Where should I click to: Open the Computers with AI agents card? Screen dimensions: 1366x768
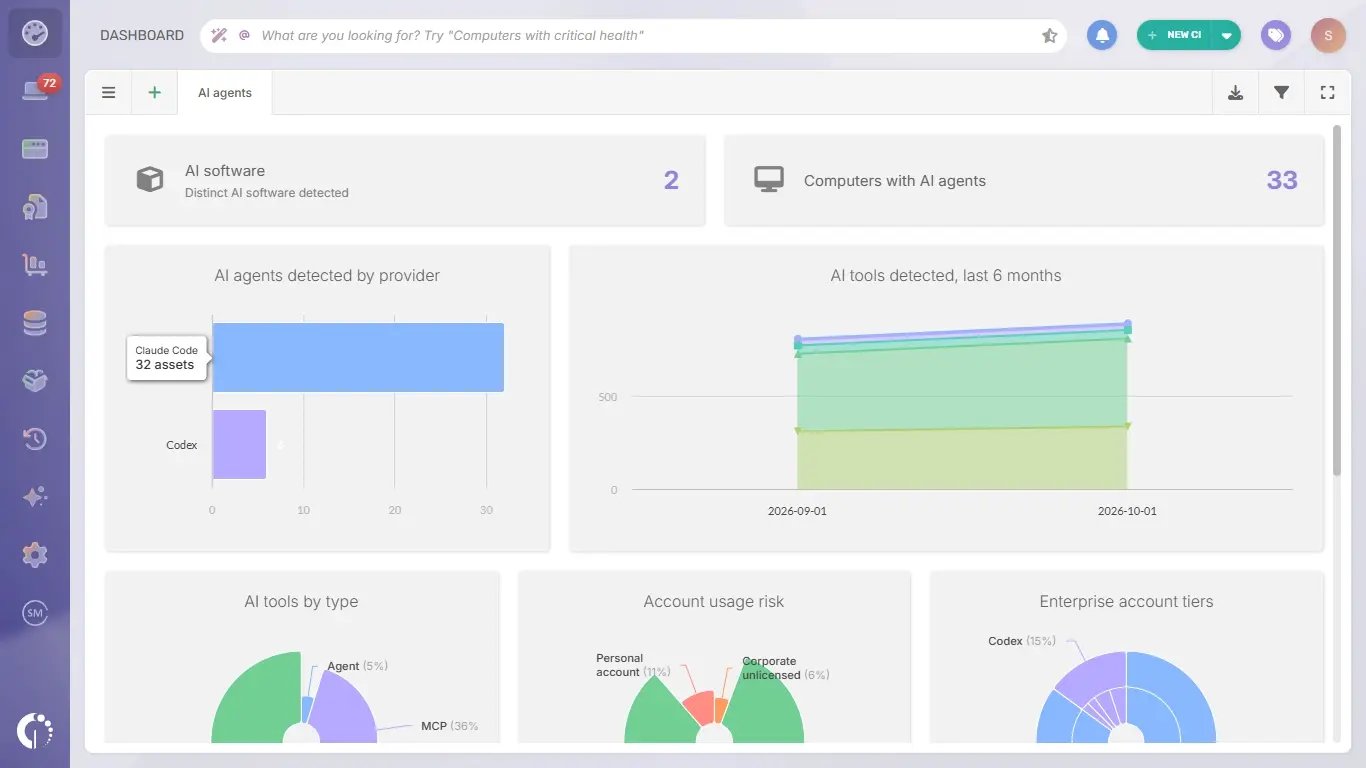coord(1024,180)
